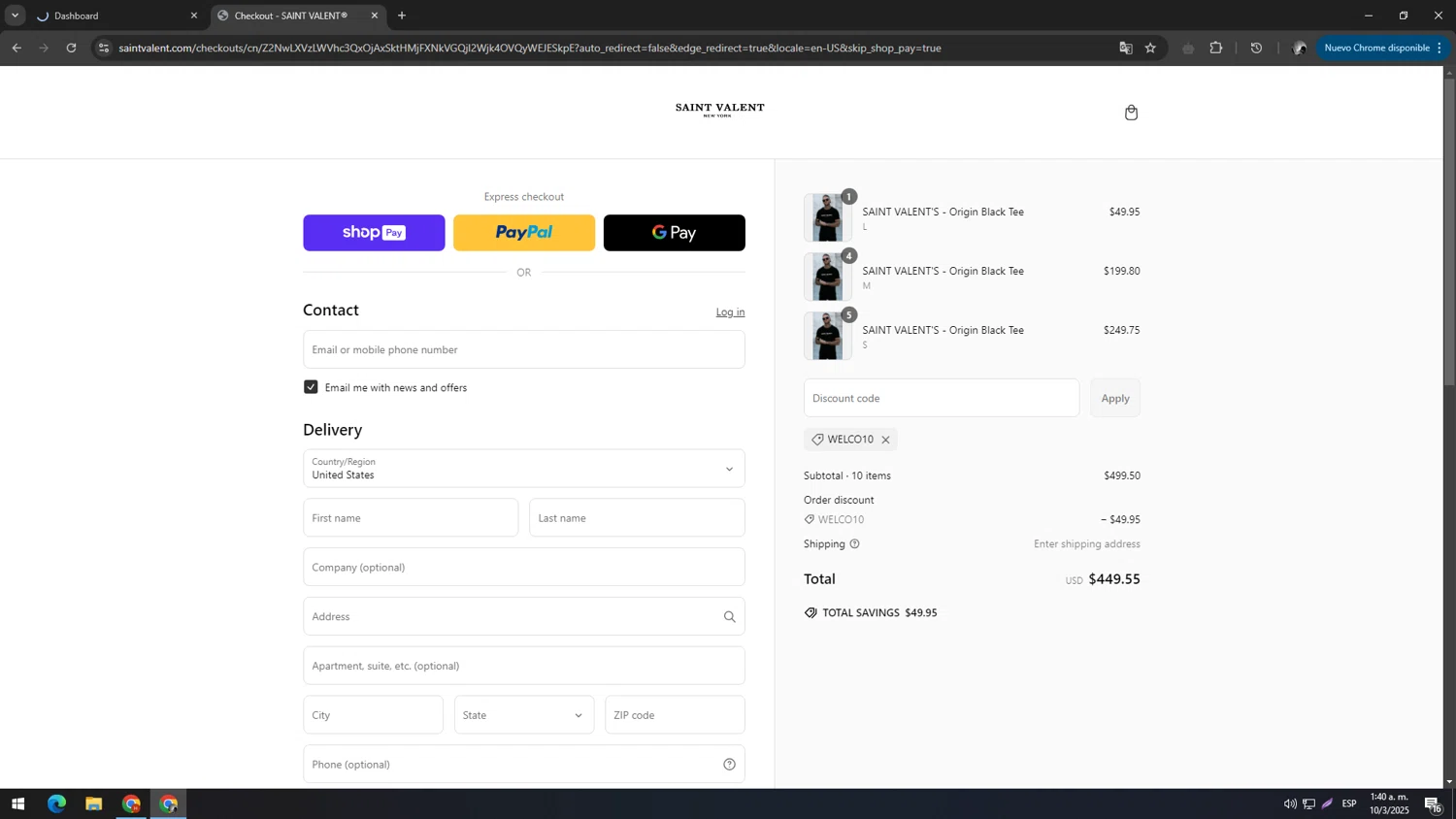Click the Log in link
Image resolution: width=1456 pixels, height=819 pixels.
pyautogui.click(x=730, y=312)
